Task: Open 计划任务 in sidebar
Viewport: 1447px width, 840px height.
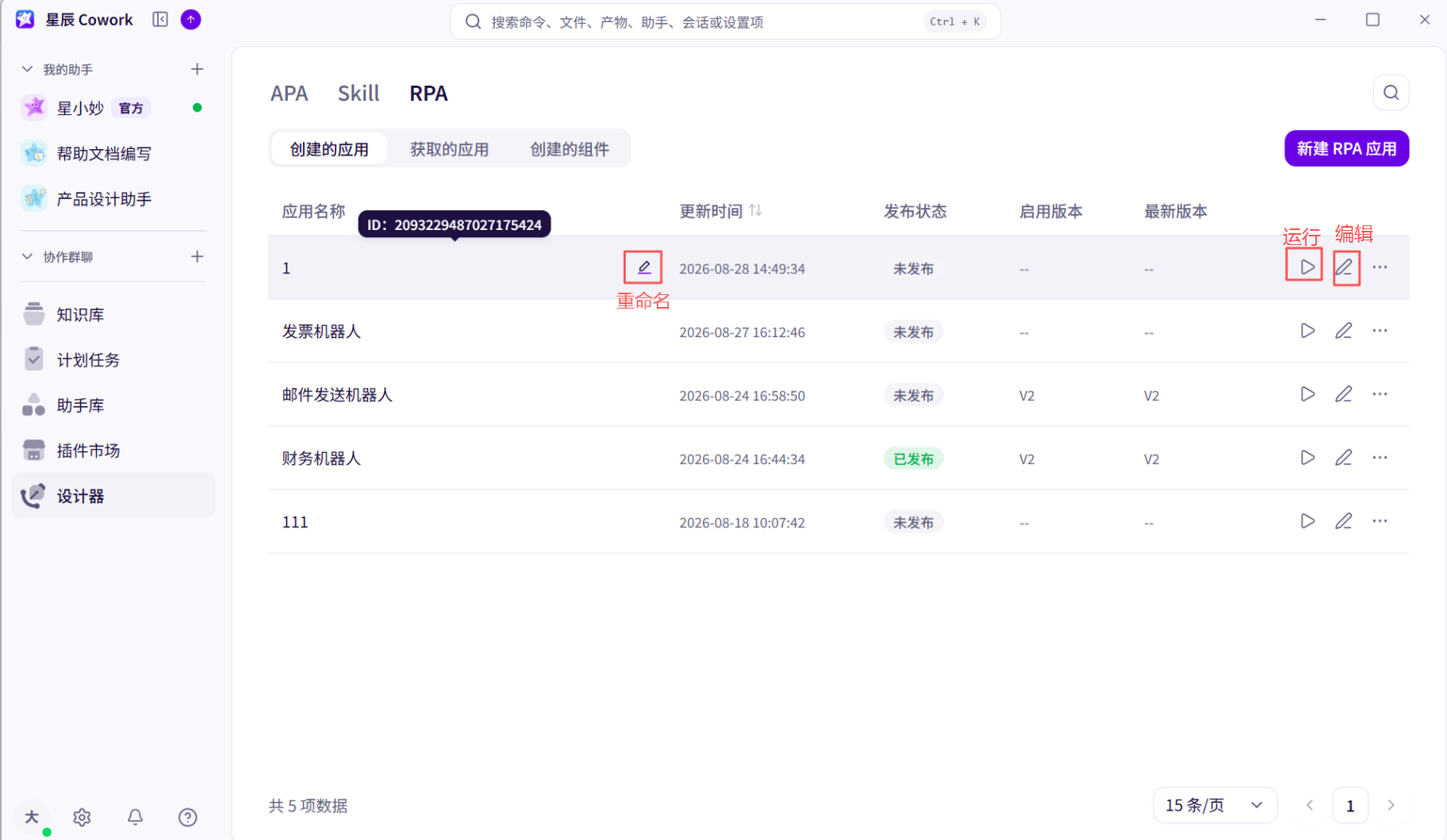Action: click(113, 360)
